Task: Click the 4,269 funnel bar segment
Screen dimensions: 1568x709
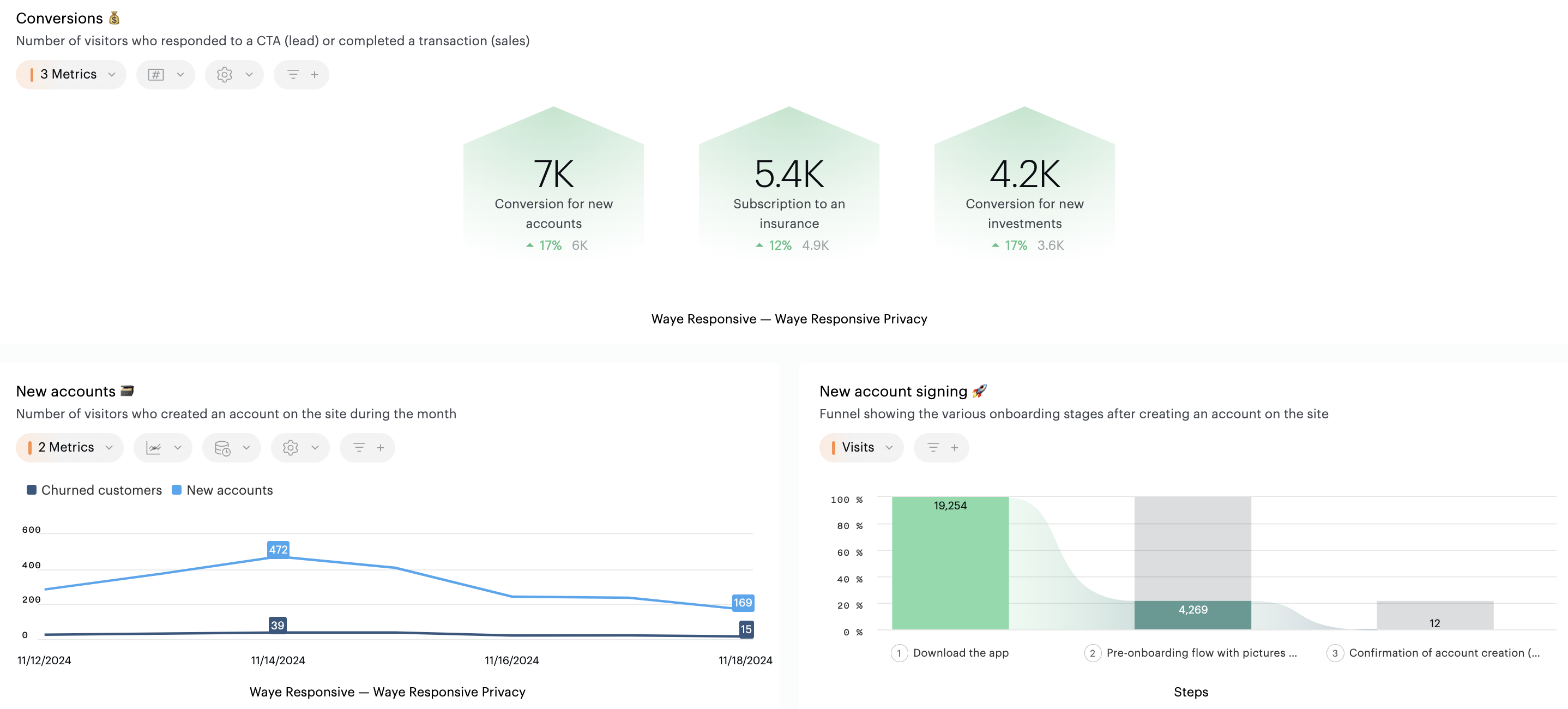Action: pos(1192,614)
